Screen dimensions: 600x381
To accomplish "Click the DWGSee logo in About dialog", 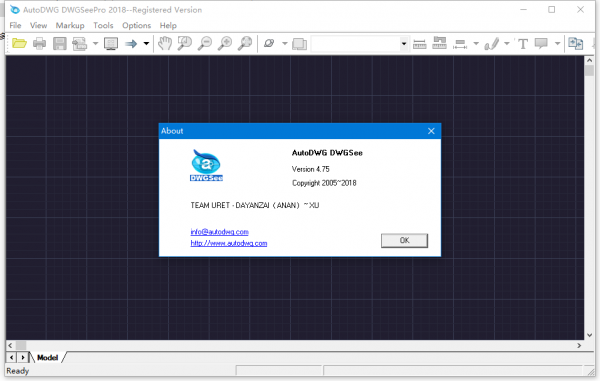I will [x=206, y=165].
